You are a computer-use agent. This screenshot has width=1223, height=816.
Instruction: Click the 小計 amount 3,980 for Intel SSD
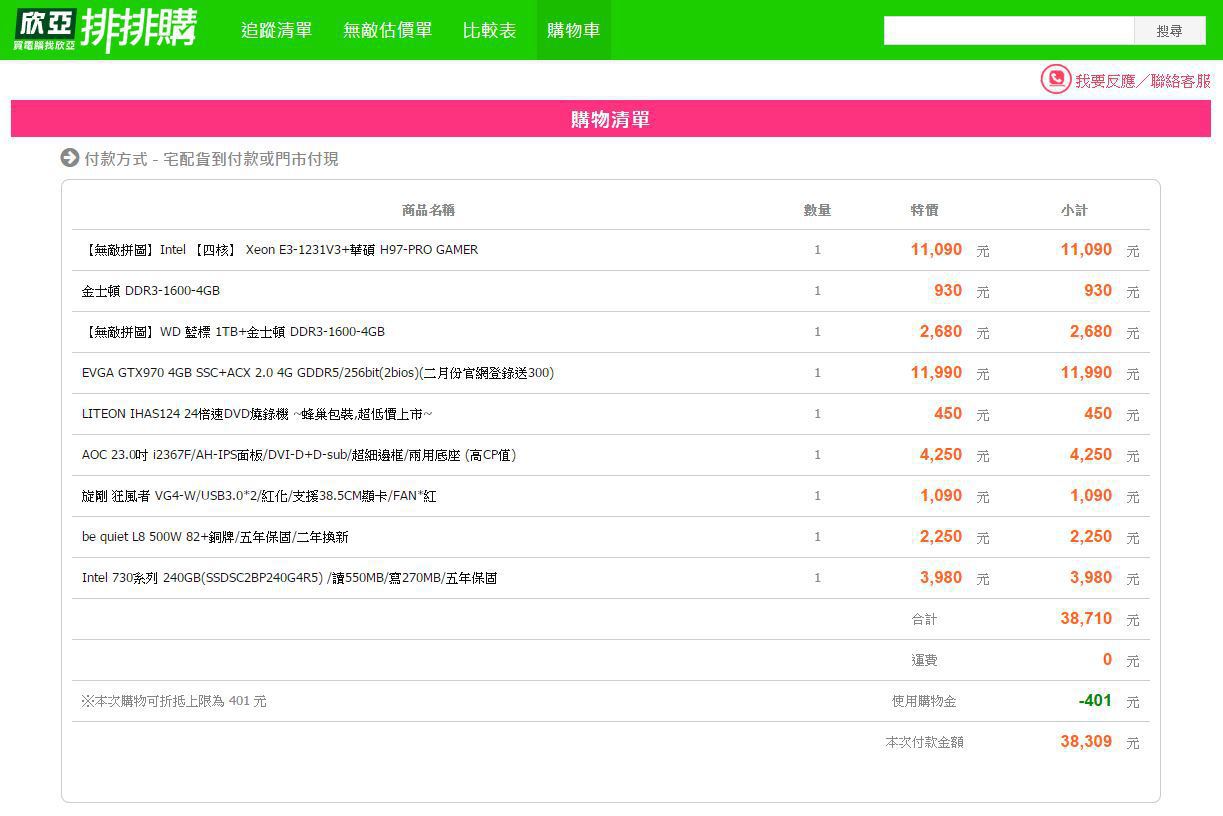tap(1091, 578)
